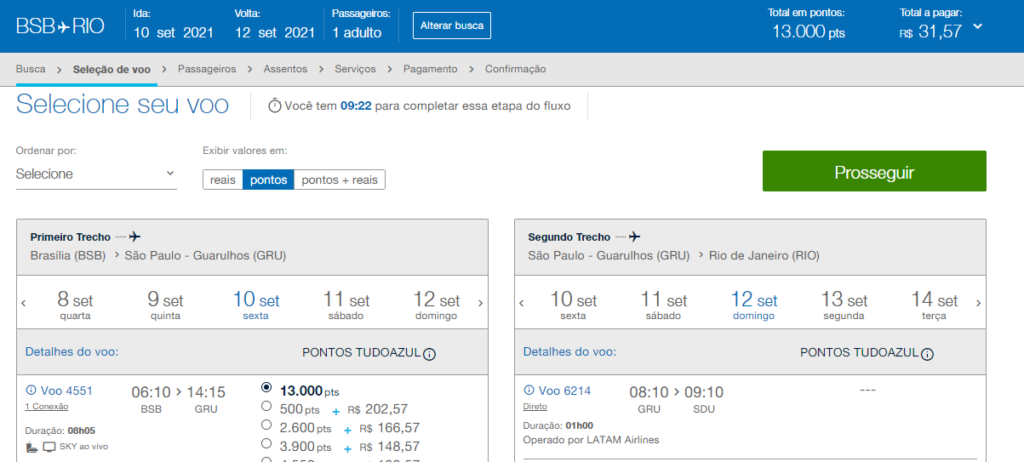Go to the Busca breadcrumb step

pos(31,69)
